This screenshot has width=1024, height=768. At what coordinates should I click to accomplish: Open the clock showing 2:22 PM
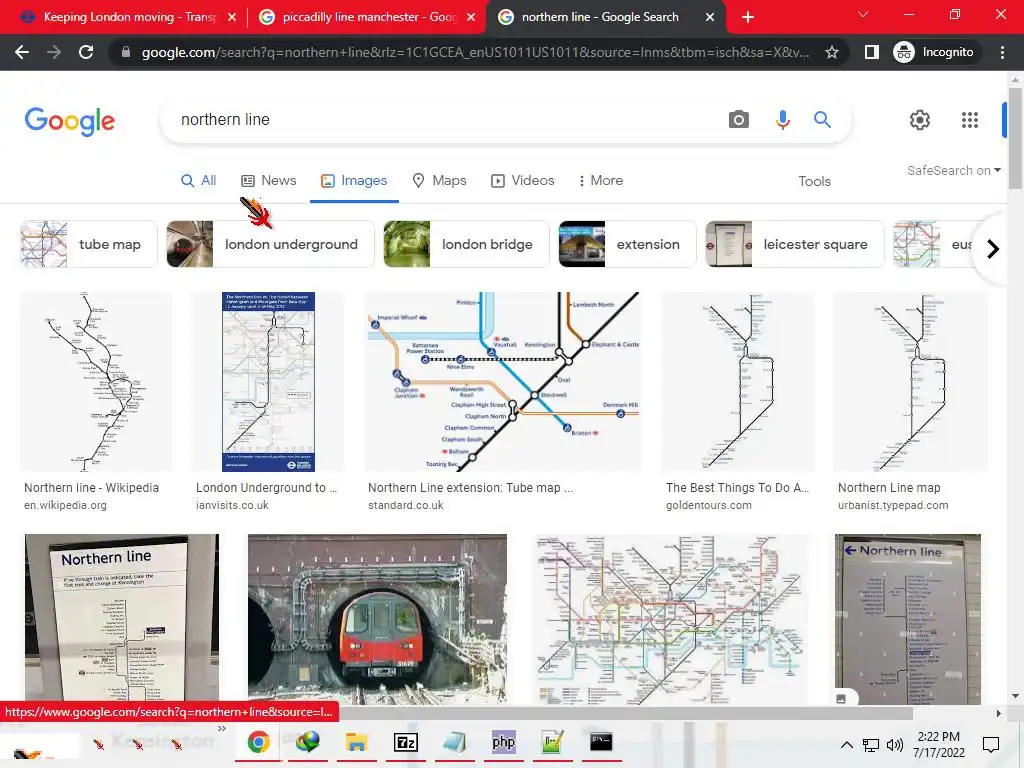point(938,744)
